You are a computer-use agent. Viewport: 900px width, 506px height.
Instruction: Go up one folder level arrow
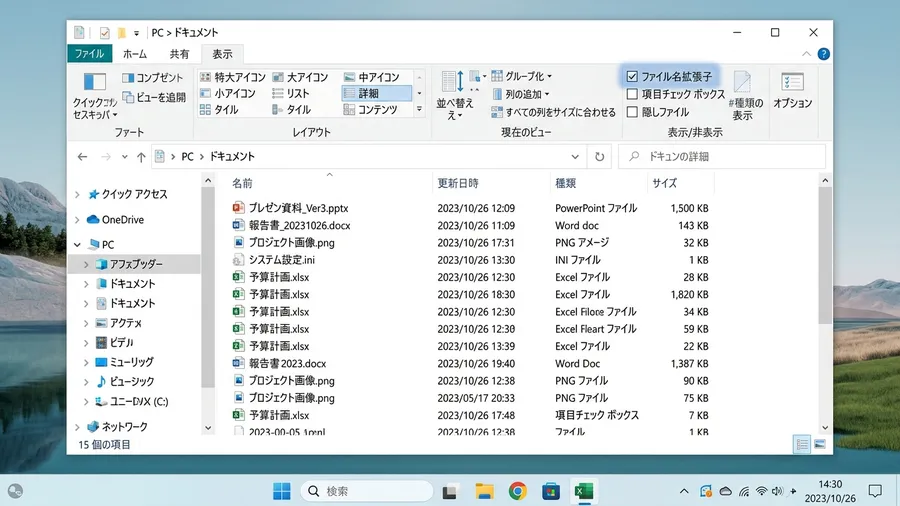tap(141, 157)
